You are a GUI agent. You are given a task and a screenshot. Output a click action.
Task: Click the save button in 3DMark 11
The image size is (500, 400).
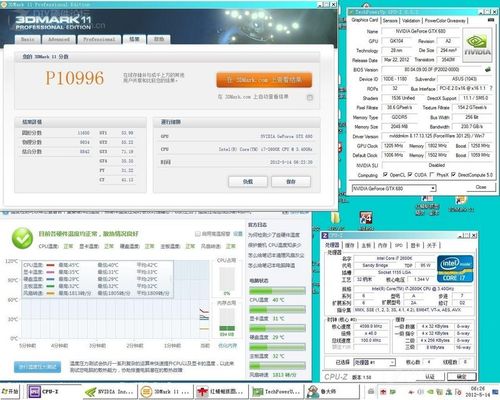pos(291,182)
